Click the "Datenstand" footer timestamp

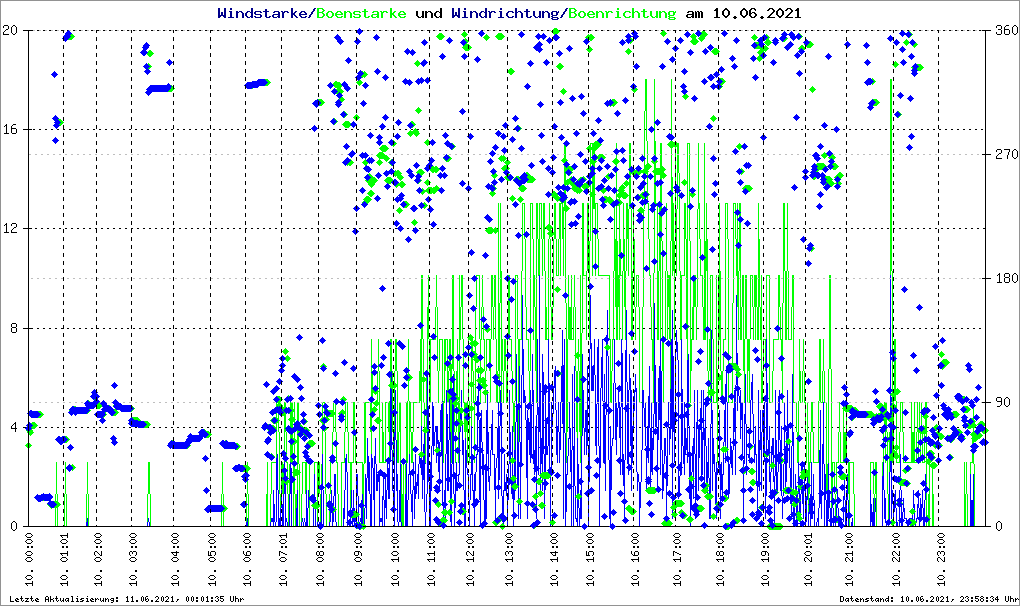pos(928,599)
